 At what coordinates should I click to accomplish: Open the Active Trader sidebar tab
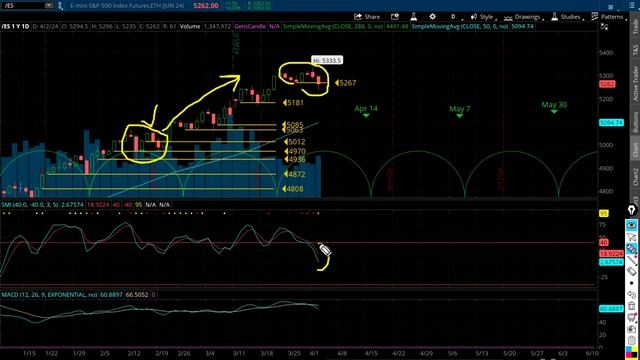tap(636, 83)
